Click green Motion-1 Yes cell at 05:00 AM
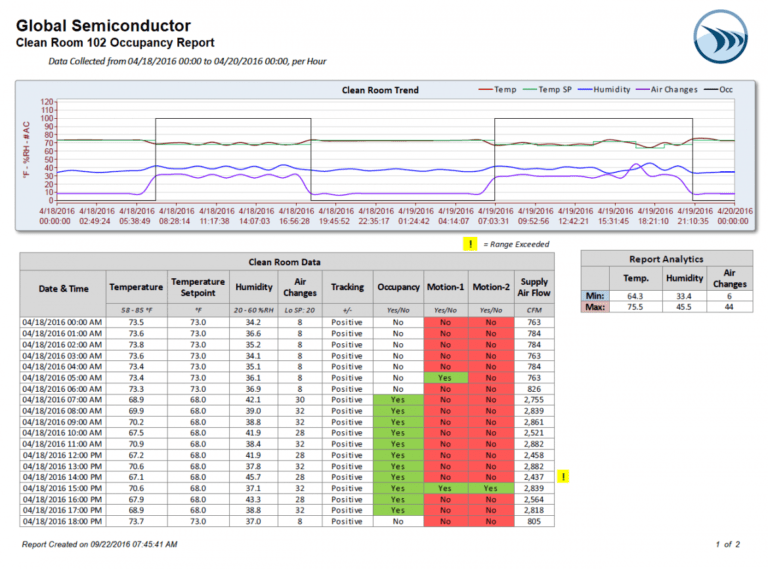Viewport: 768px width, 569px height. coord(444,379)
